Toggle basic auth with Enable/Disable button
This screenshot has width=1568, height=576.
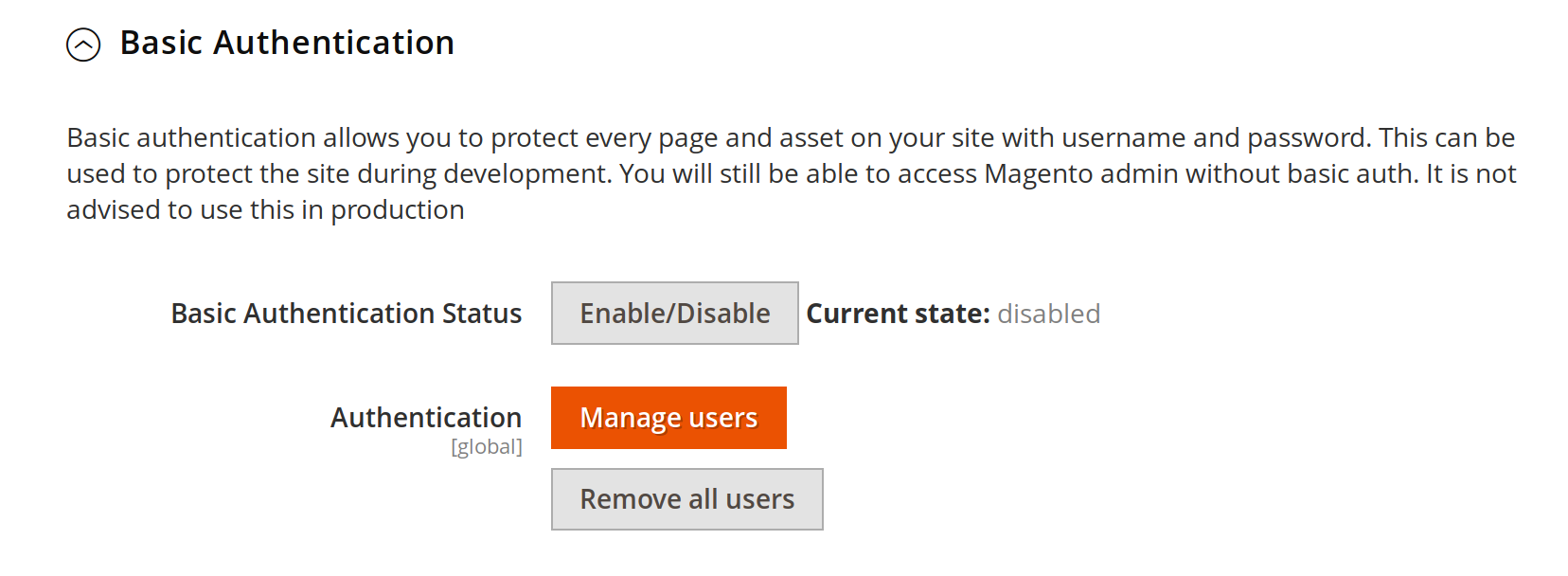674,314
